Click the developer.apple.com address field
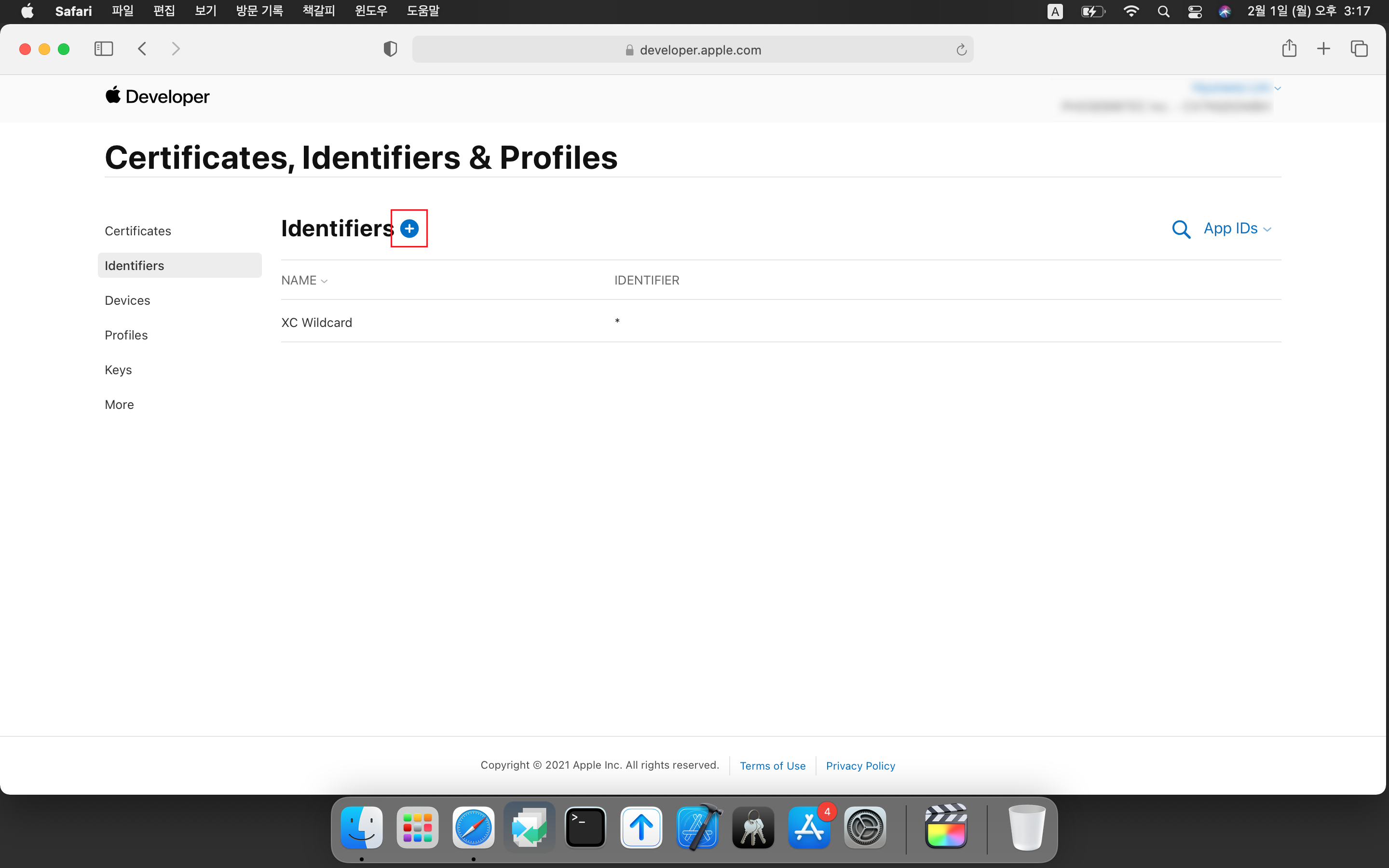1389x868 pixels. 700,50
